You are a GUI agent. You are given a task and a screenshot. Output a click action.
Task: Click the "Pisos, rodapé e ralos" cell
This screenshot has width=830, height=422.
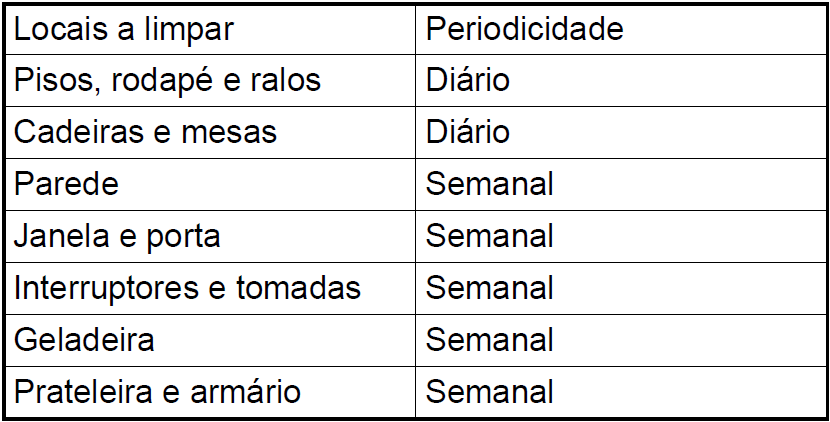(167, 80)
